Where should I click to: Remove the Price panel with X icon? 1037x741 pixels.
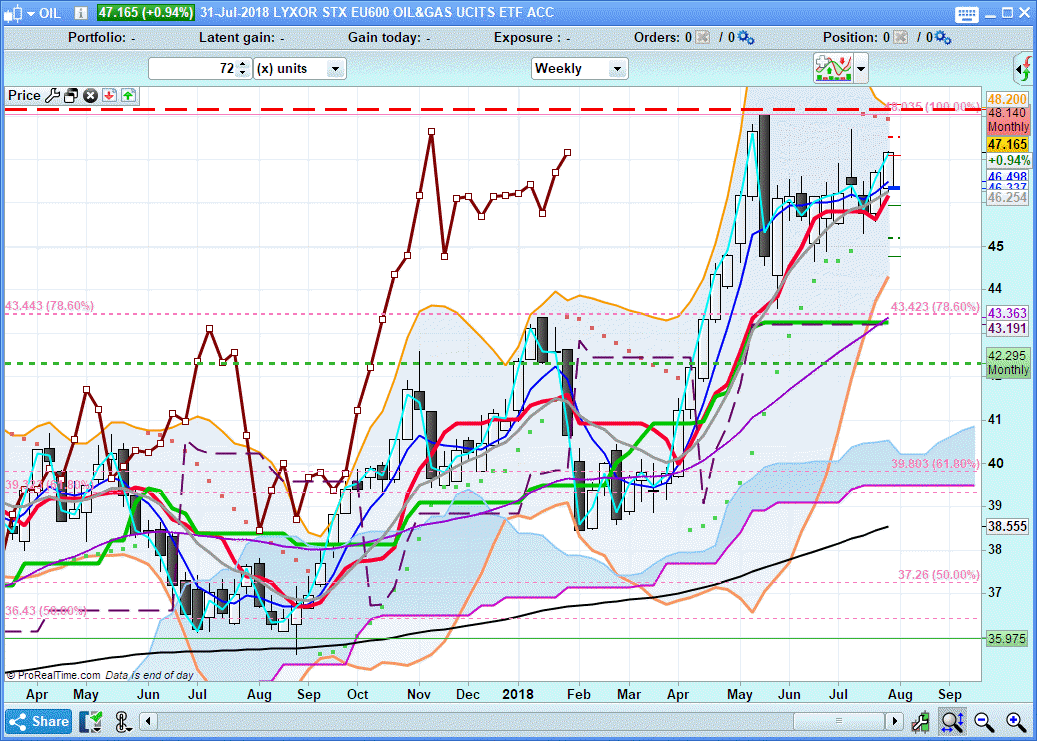click(x=90, y=96)
